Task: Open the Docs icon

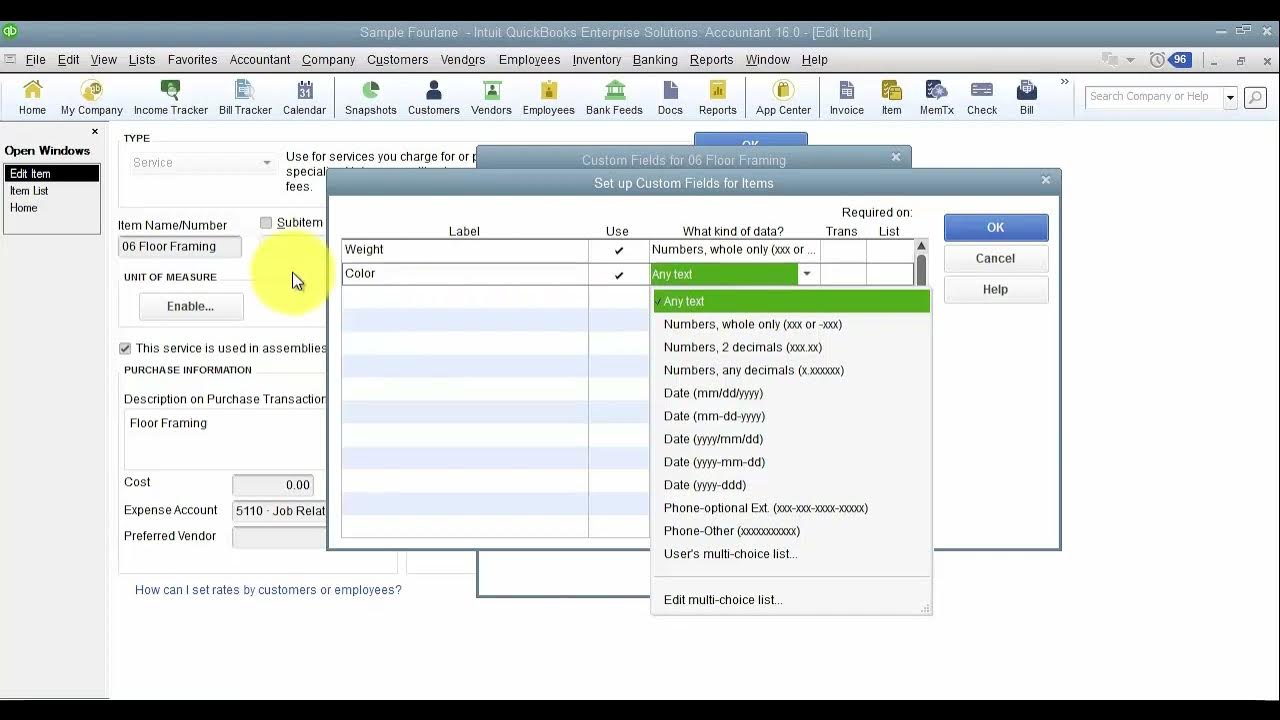Action: point(670,98)
